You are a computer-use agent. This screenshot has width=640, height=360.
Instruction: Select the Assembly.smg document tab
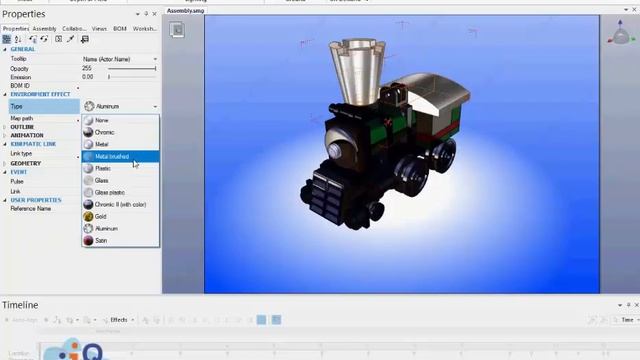[x=185, y=11]
